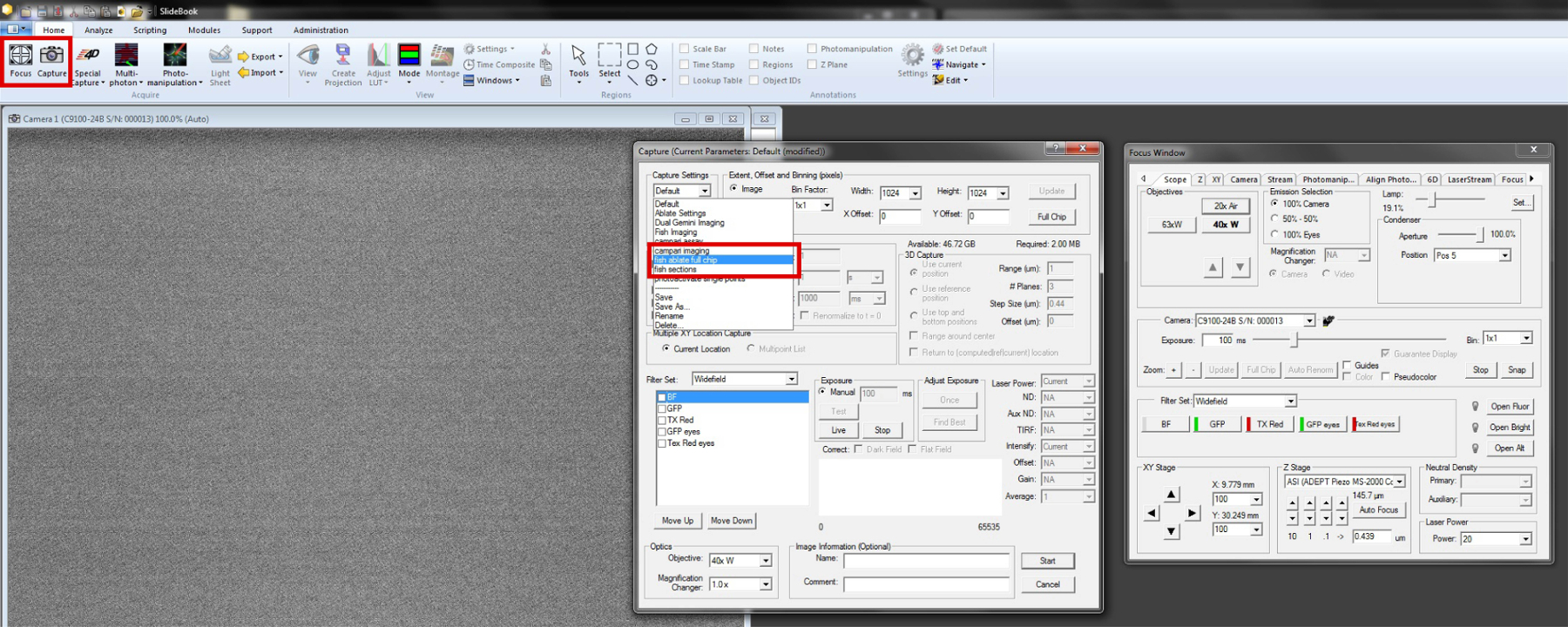
Task: Open the Analyze ribbon tab
Action: pos(98,30)
